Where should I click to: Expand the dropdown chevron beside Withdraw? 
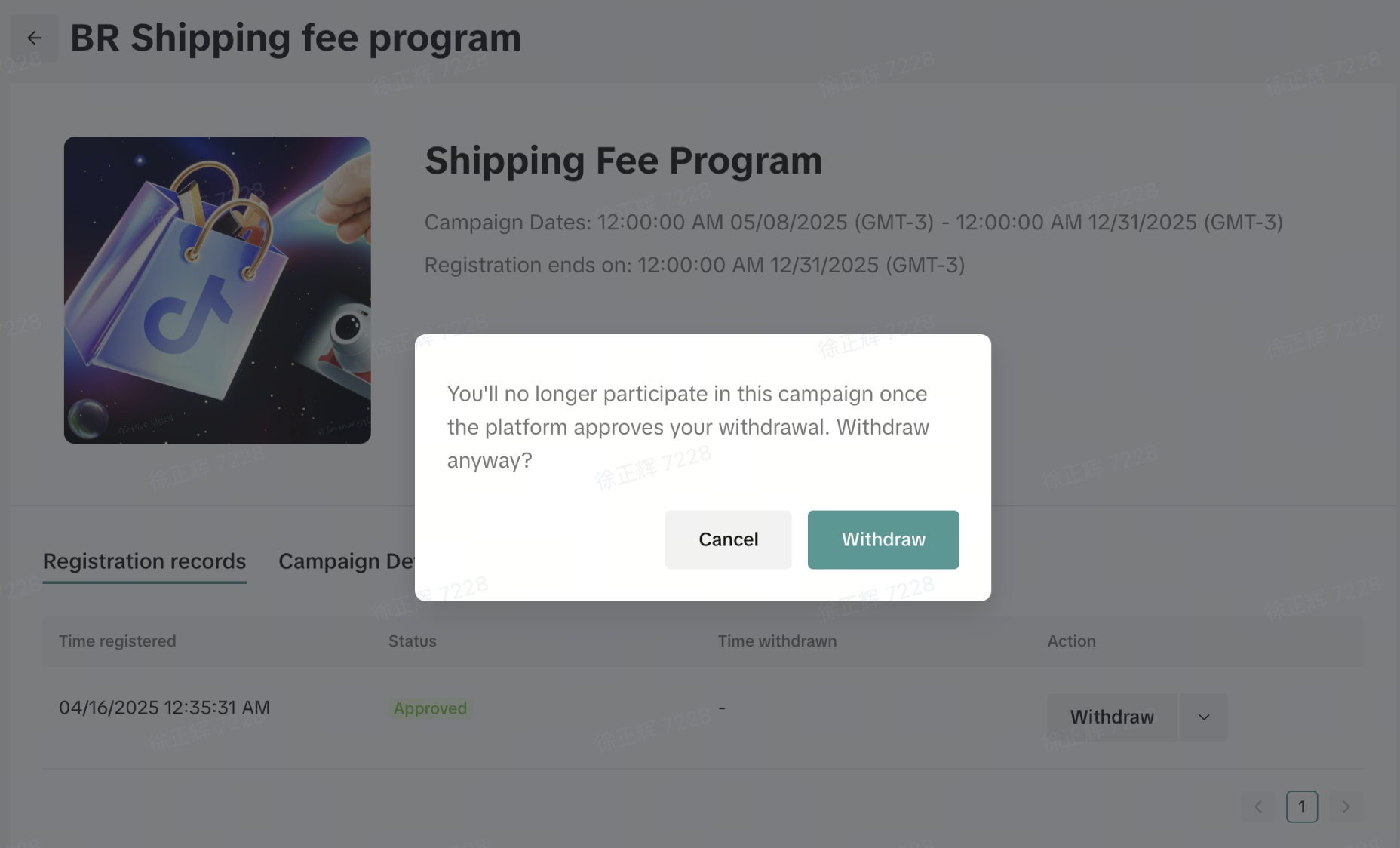[x=1204, y=717]
